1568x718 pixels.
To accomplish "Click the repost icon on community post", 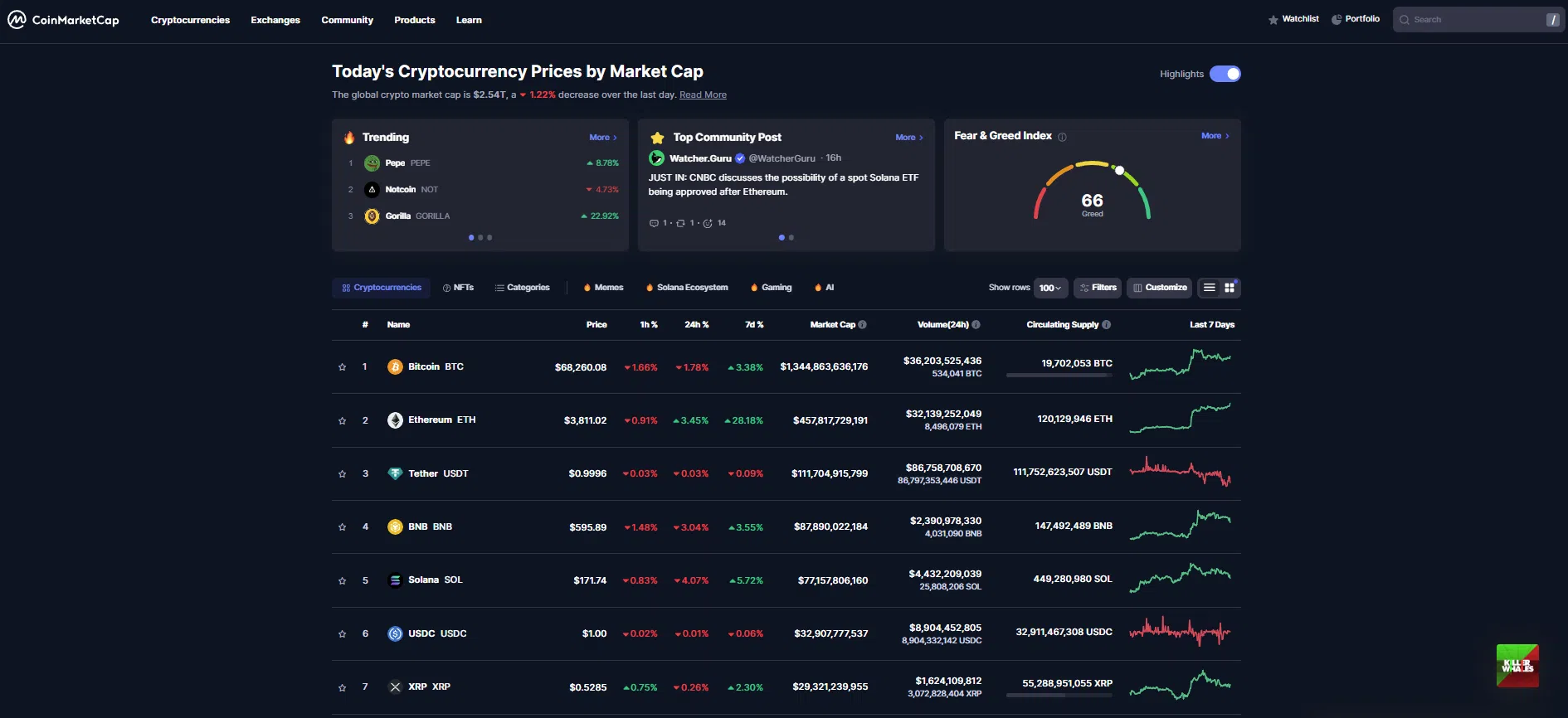I will click(680, 223).
